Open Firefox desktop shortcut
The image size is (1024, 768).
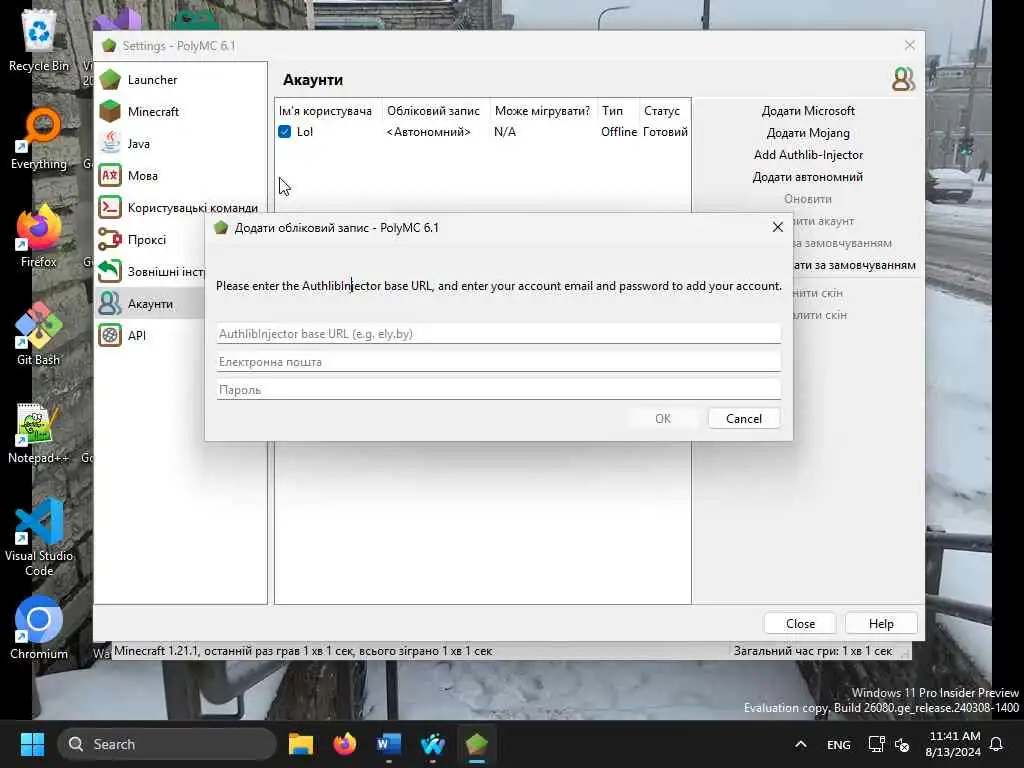pos(39,236)
